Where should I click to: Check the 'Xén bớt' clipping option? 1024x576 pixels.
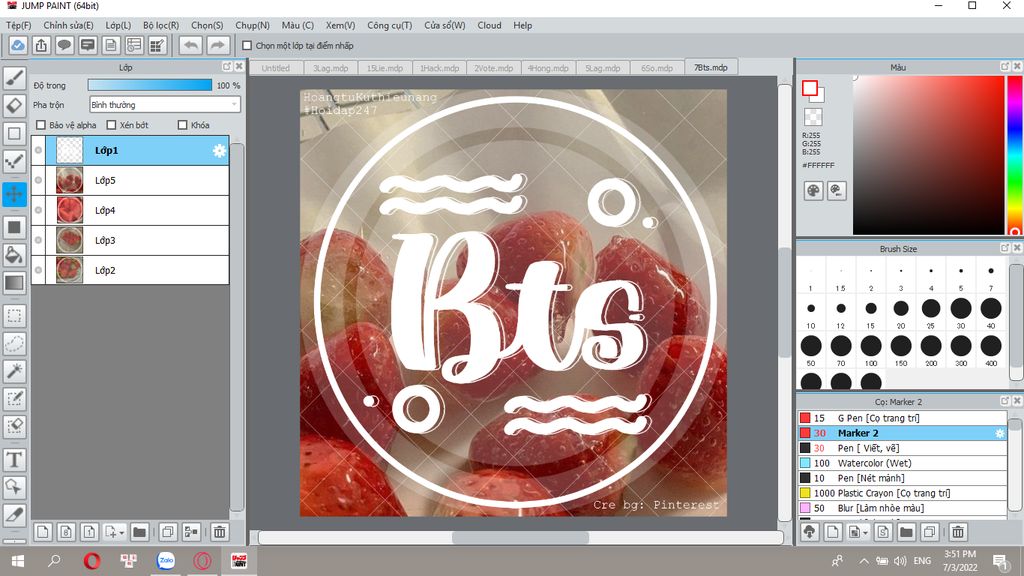(x=111, y=125)
